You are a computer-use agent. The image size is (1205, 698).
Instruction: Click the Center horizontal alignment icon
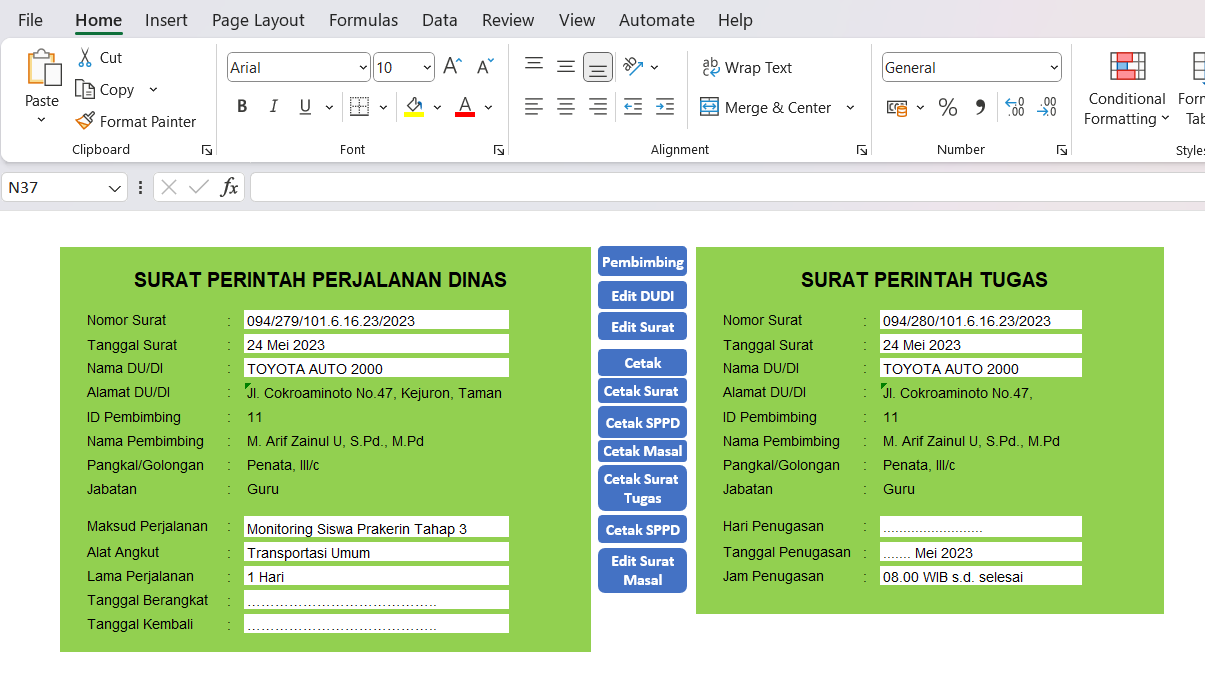pyautogui.click(x=566, y=107)
